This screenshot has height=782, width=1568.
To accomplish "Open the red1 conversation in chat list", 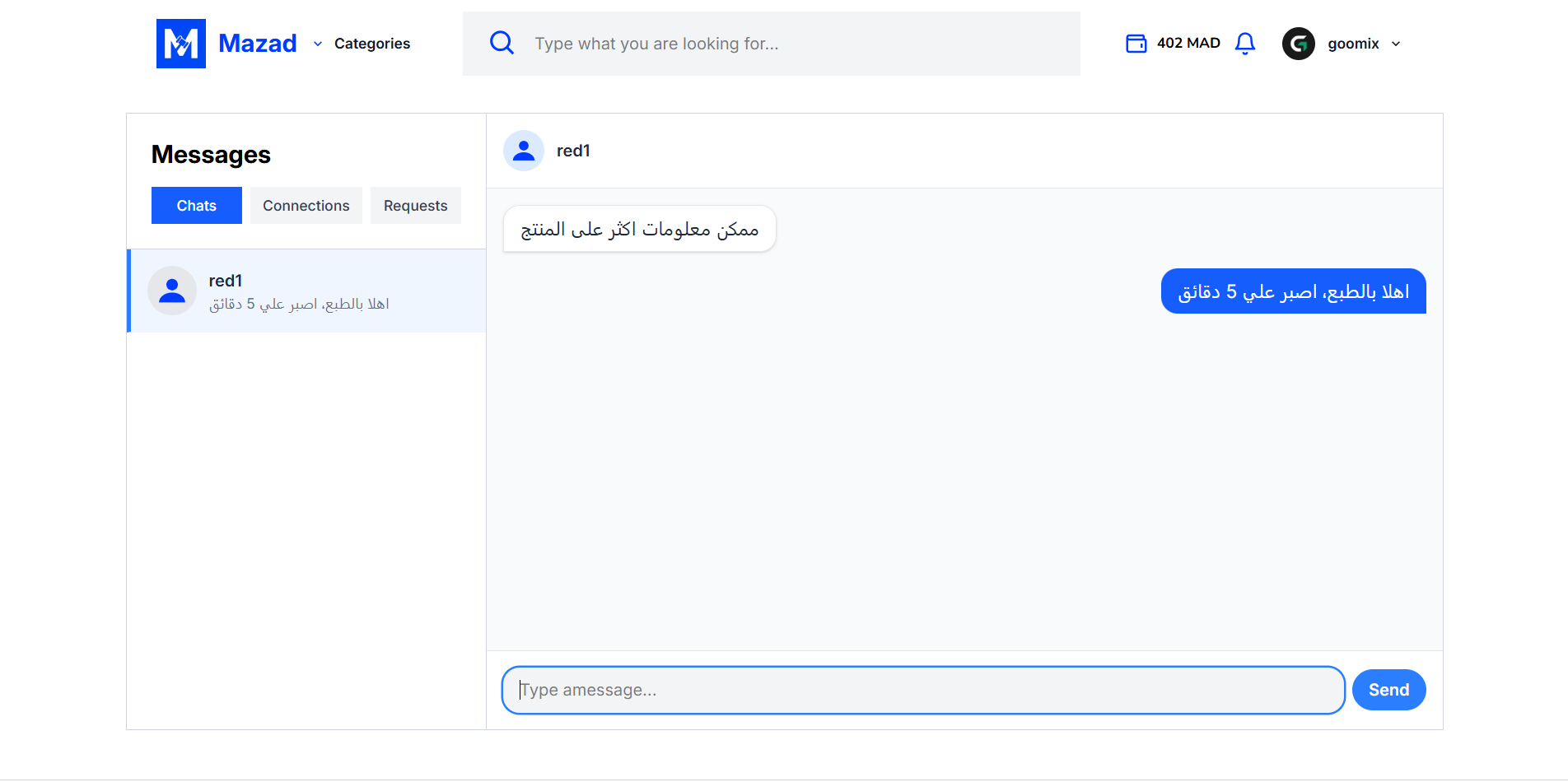I will point(306,291).
